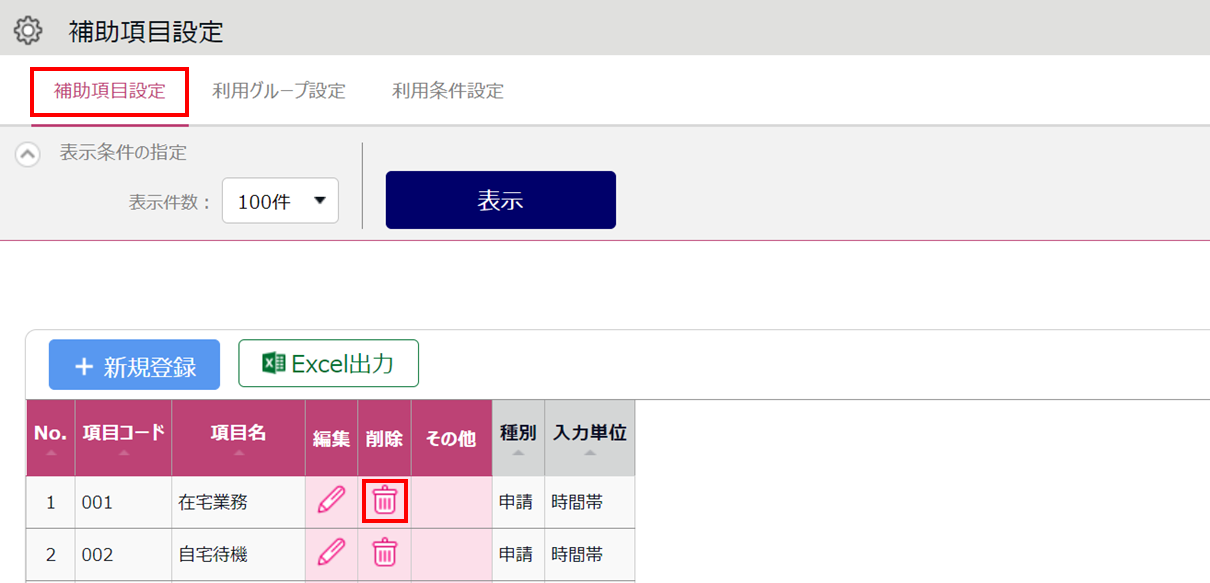Switch to 利用グループ設定 tab
The width and height of the screenshot is (1210, 583).
pyautogui.click(x=279, y=91)
